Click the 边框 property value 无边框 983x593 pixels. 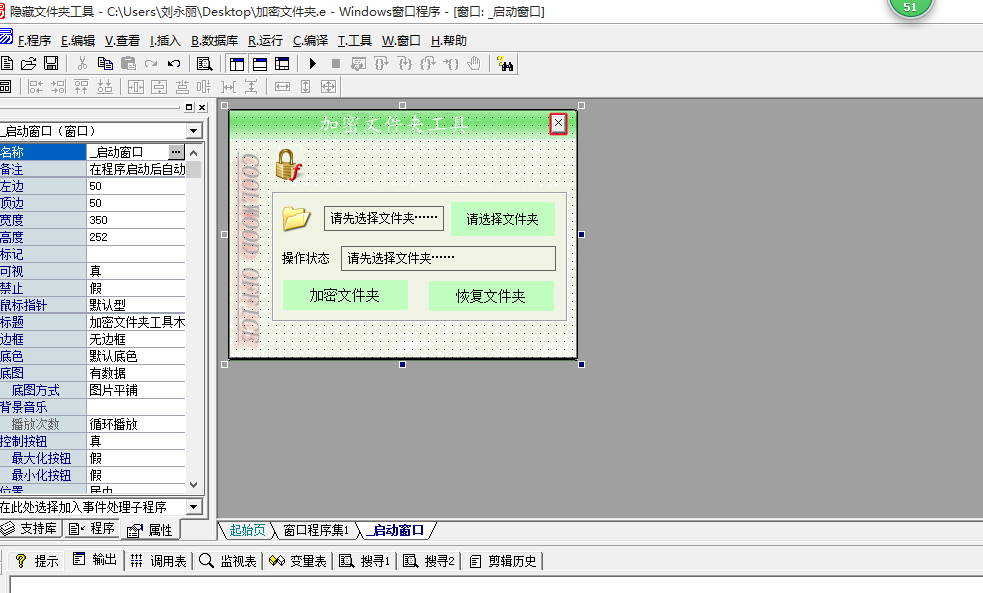click(x=136, y=339)
